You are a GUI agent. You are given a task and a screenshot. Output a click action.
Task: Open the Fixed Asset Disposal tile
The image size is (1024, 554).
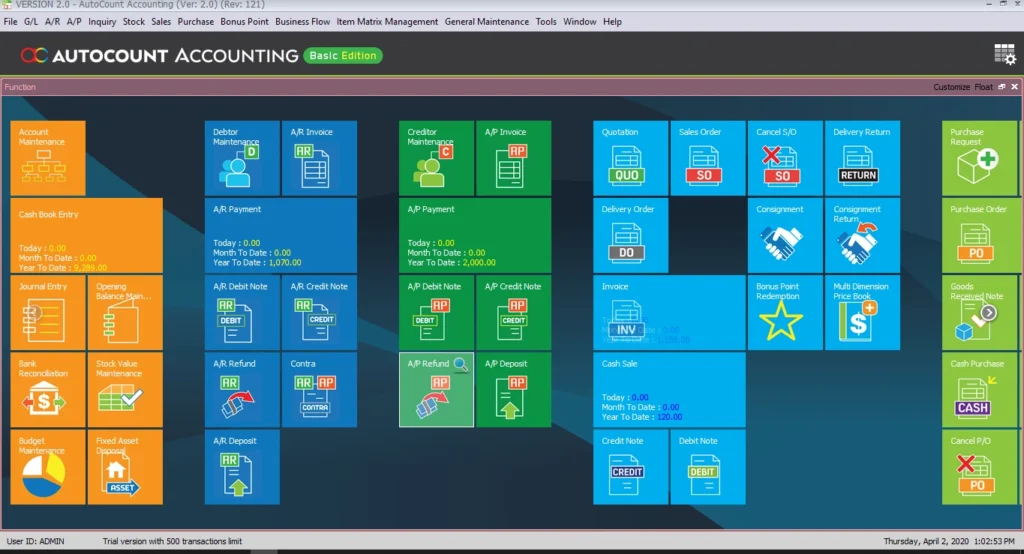pyautogui.click(x=125, y=466)
